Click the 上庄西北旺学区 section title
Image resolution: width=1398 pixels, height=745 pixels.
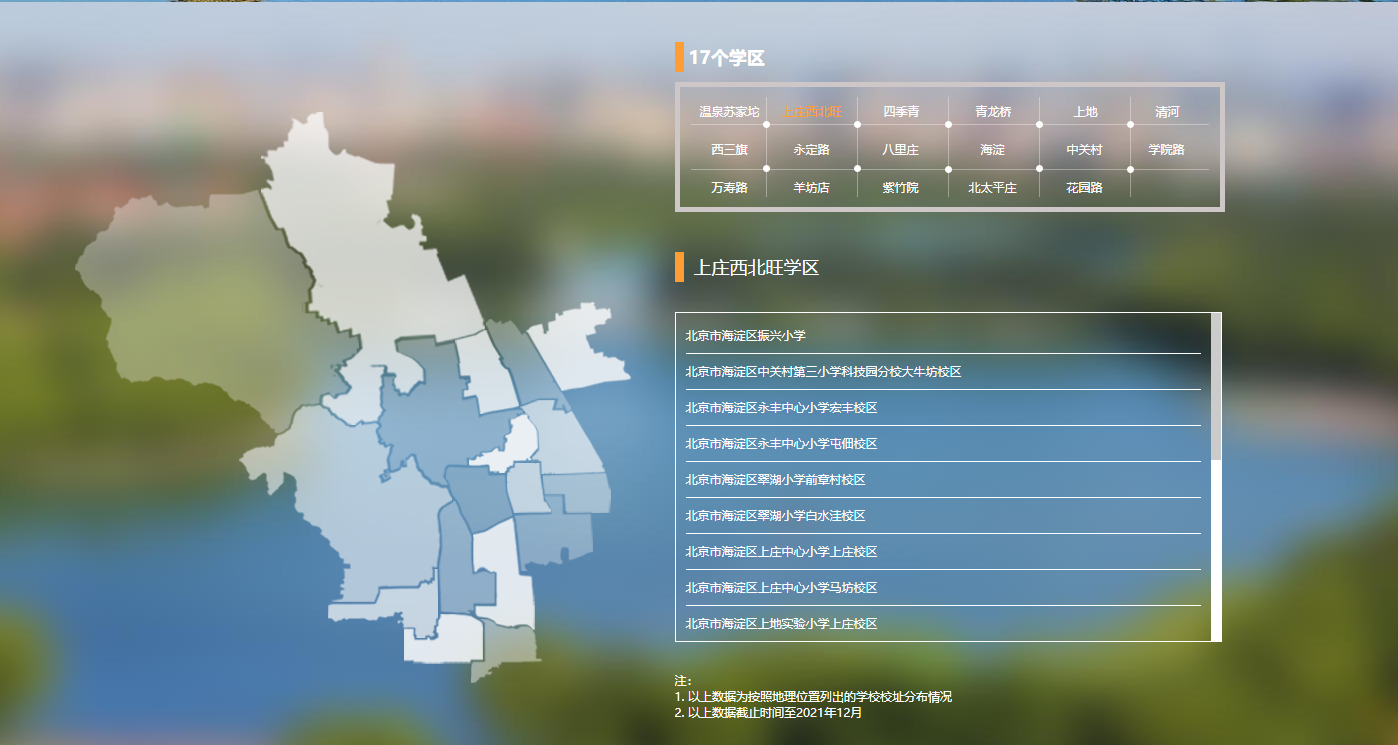756,268
